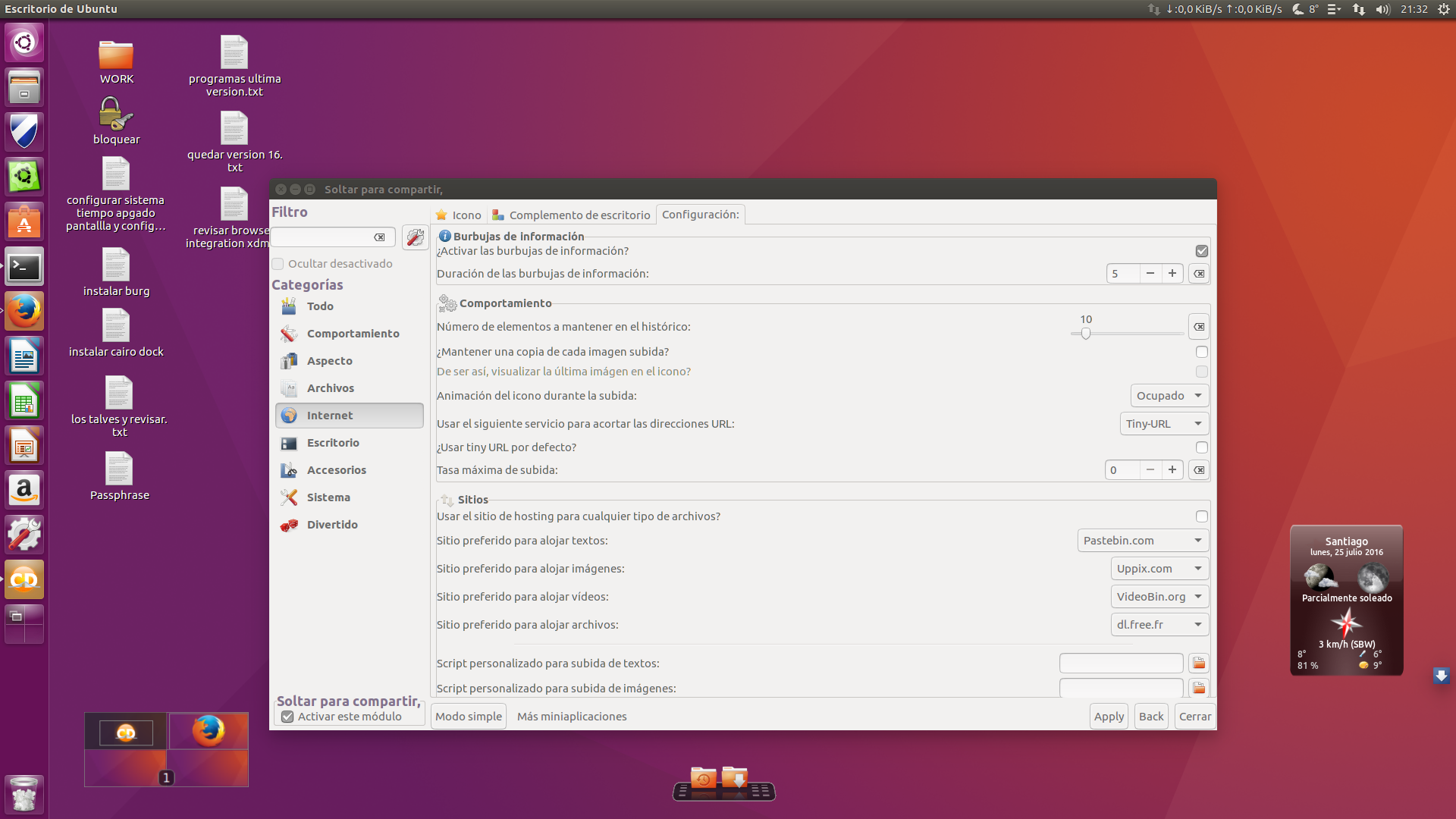Increase bubble duration with plus button
This screenshot has width=1456, height=819.
[1172, 274]
